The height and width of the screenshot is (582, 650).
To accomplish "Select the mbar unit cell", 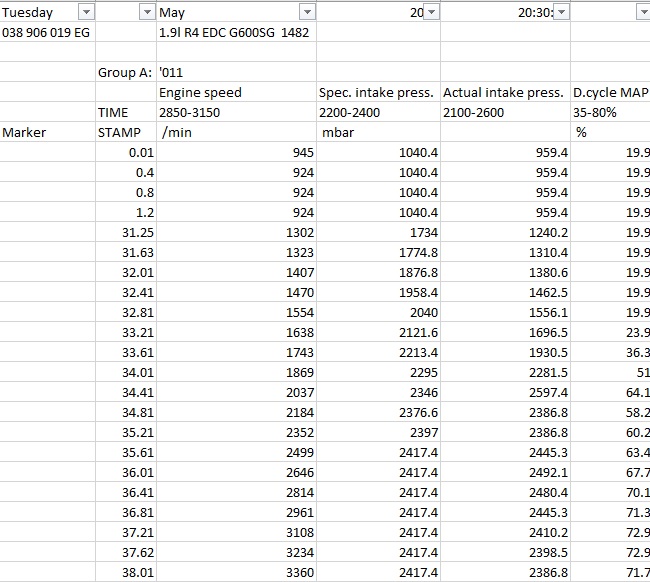I will click(x=338, y=132).
